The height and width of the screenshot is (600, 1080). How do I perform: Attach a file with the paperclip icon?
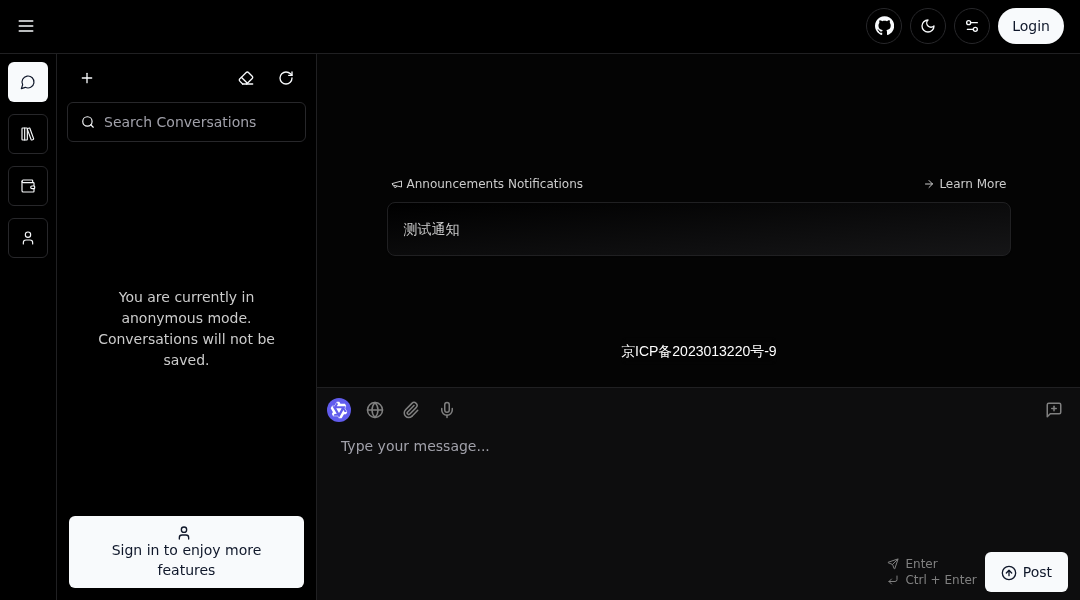tap(411, 410)
